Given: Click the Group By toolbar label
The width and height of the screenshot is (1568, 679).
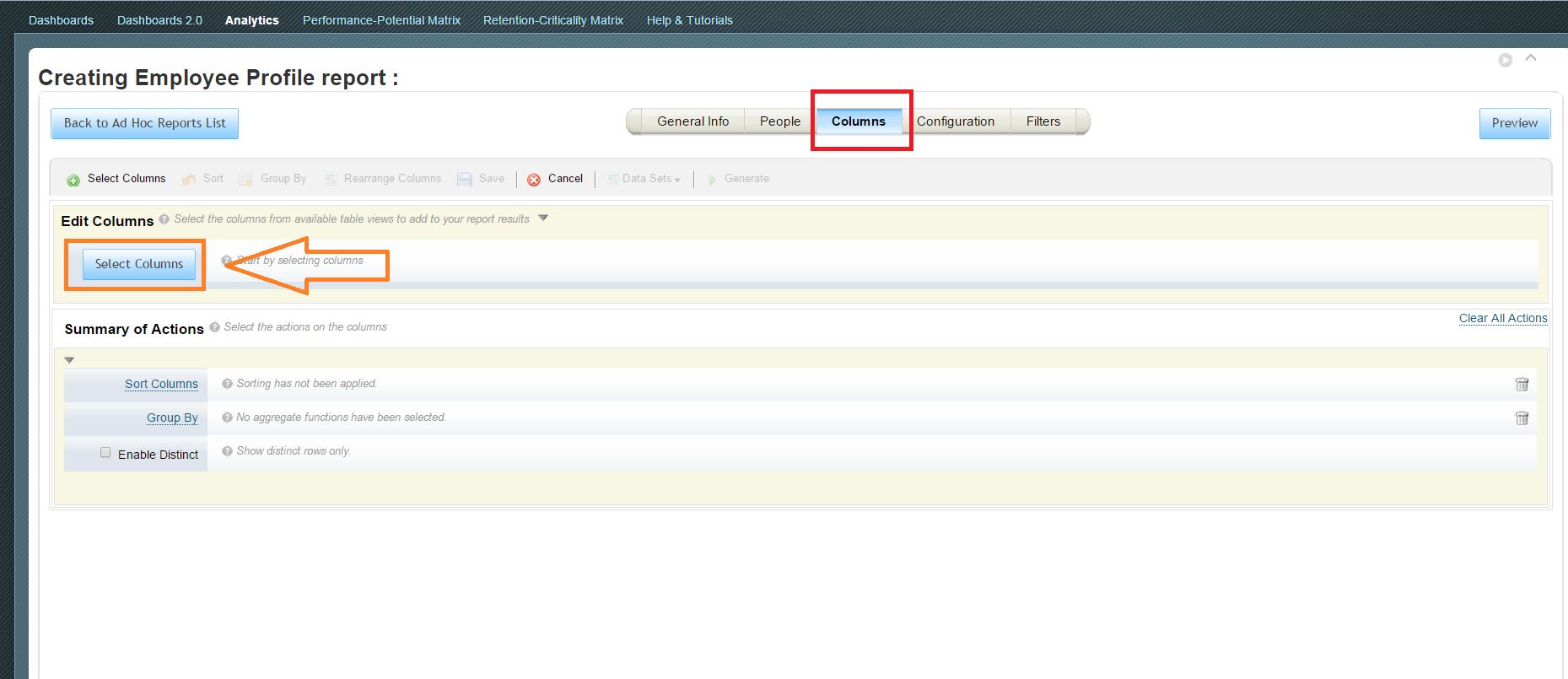Looking at the screenshot, I should (x=283, y=179).
